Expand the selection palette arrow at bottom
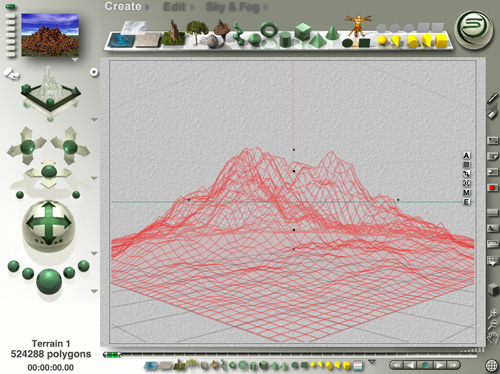Image resolution: width=500 pixels, height=374 pixels. pos(372,362)
